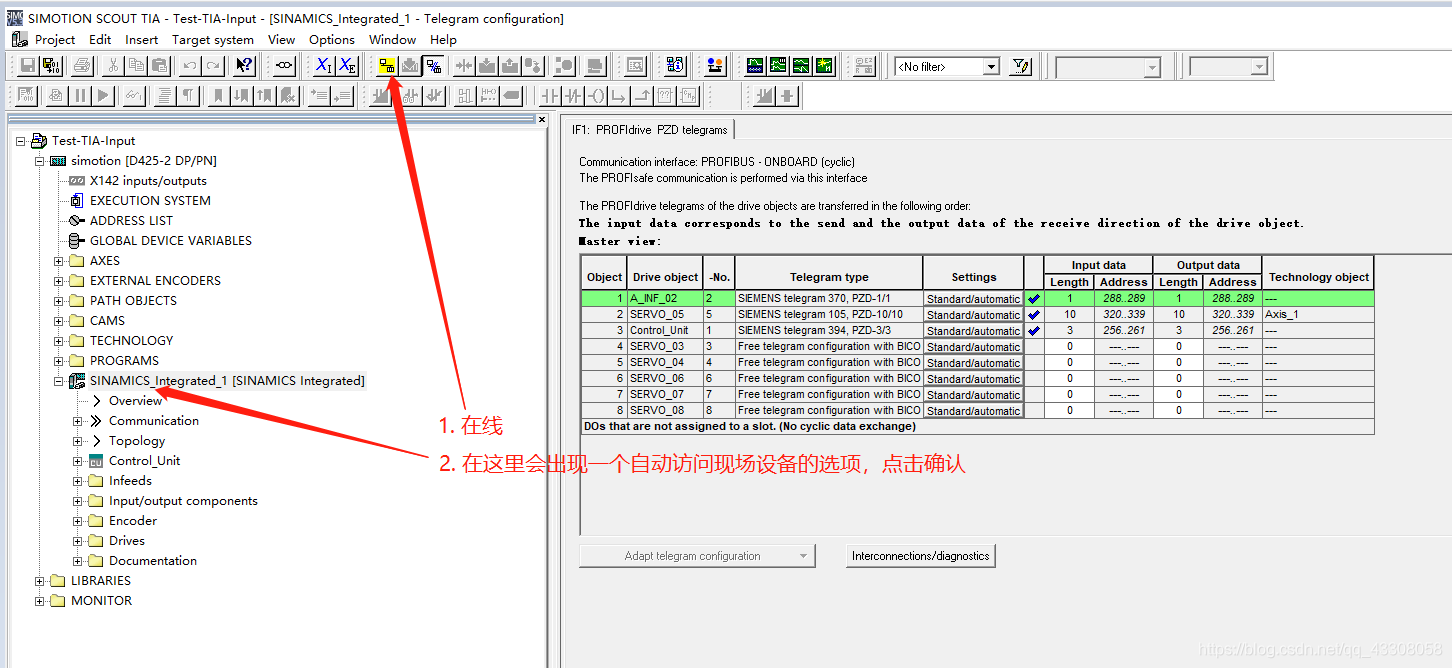The image size is (1452, 668).
Task: Click the Undo arrow toolbar icon
Action: 190,66
